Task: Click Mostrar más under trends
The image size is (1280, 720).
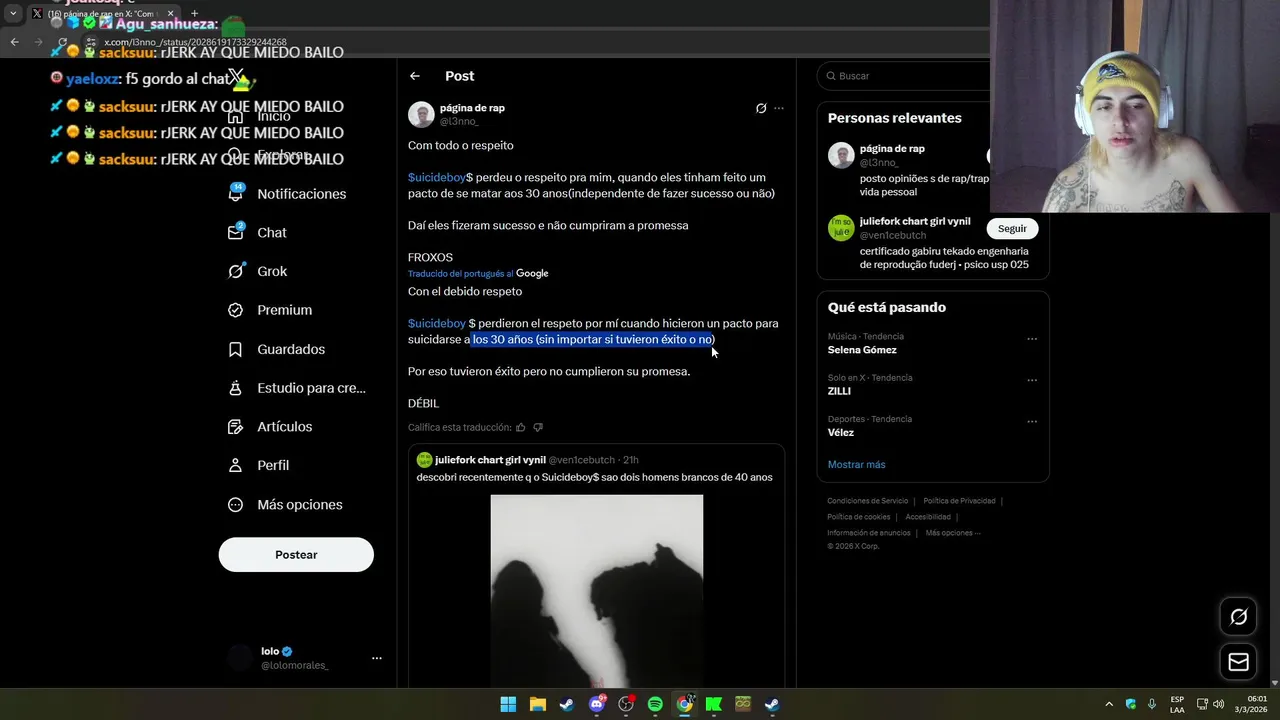Action: (x=856, y=465)
